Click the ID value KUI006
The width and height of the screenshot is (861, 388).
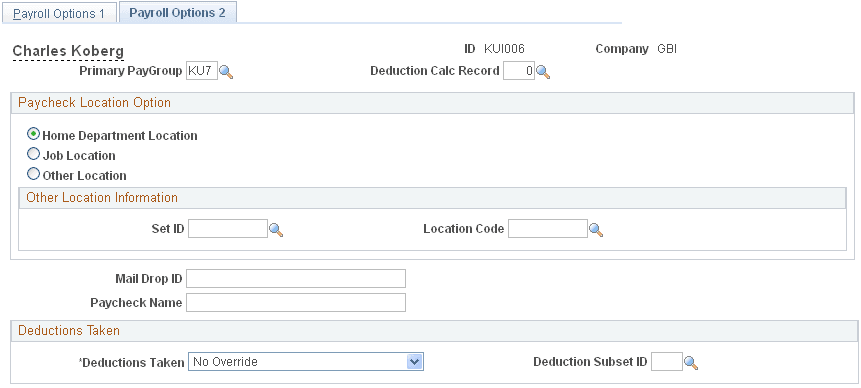pos(504,49)
